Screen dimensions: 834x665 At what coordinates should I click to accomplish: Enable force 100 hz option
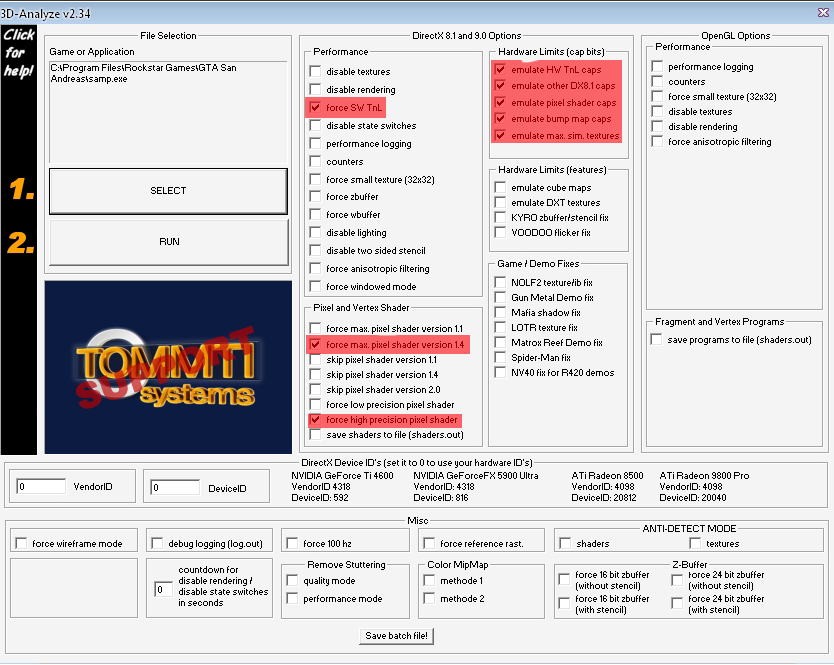tap(291, 544)
